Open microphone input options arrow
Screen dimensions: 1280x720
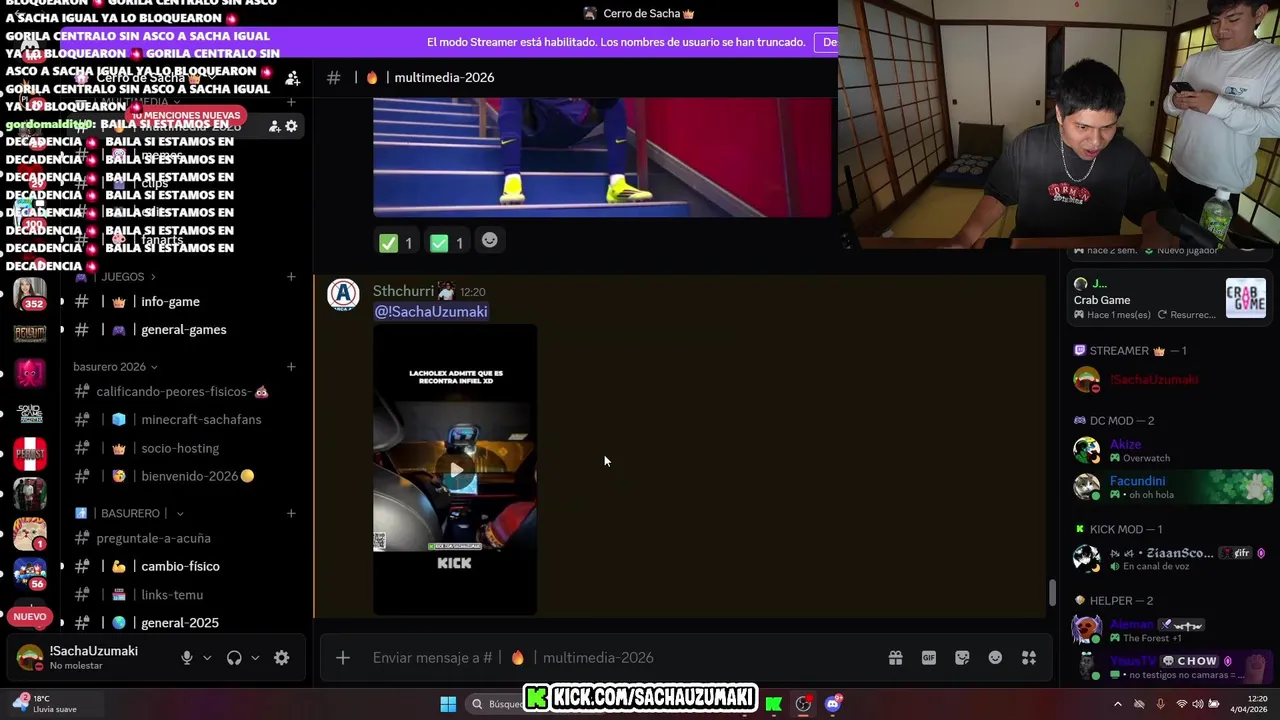(207, 658)
